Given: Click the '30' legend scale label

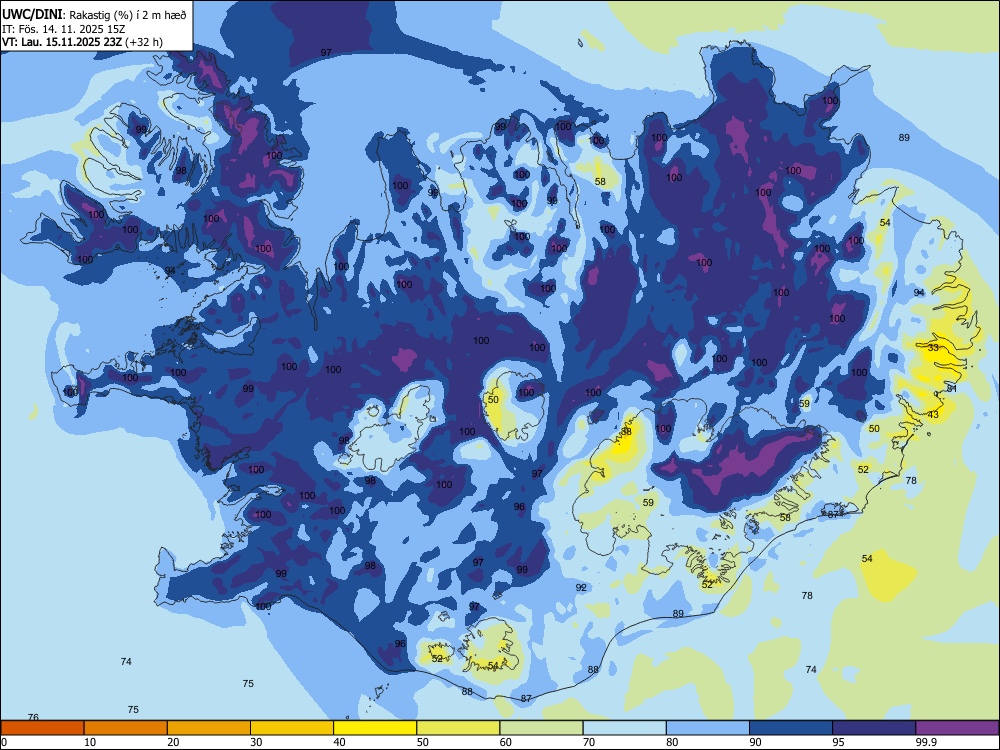Looking at the screenshot, I should point(256,742).
